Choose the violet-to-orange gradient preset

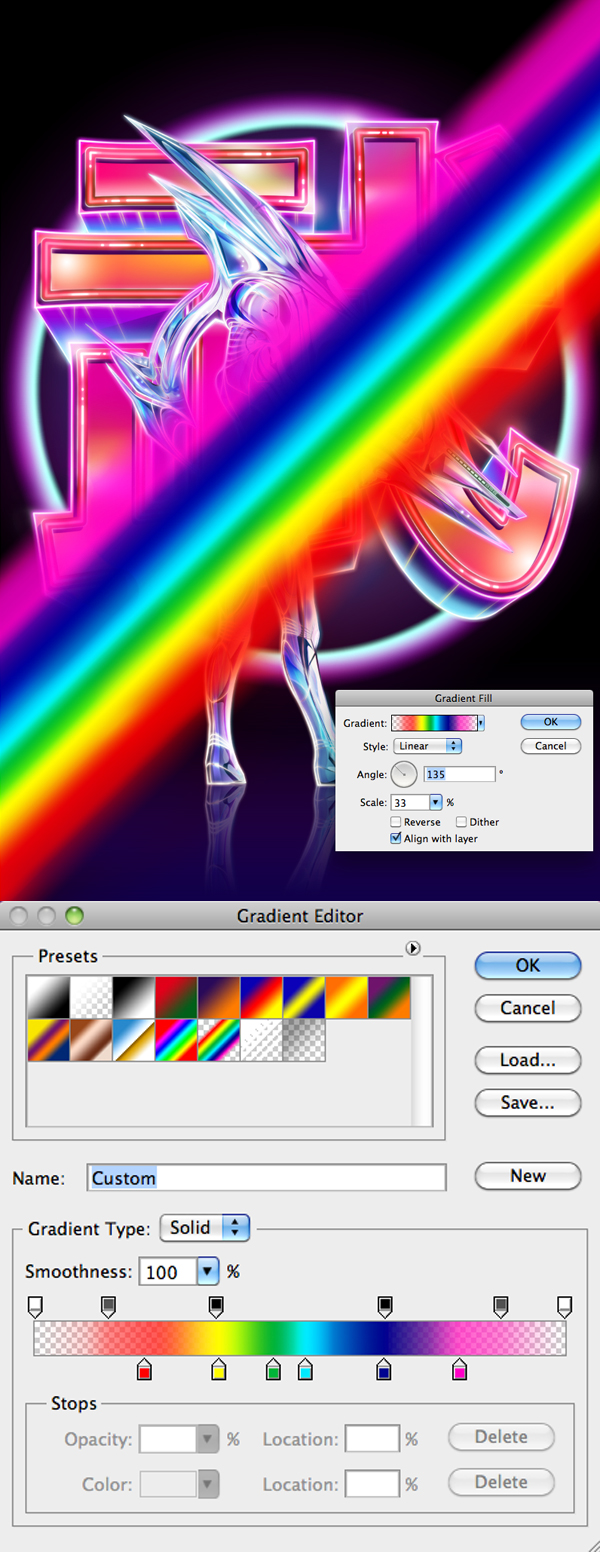(x=218, y=998)
